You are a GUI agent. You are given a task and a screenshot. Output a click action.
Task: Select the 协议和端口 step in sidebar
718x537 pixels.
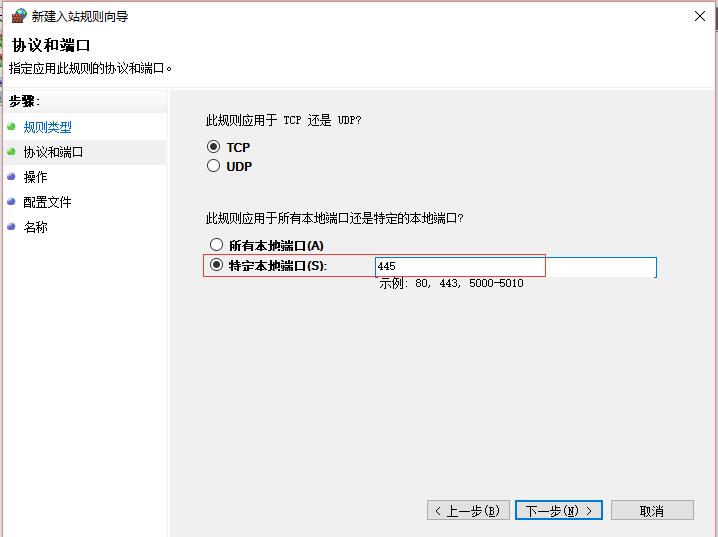pyautogui.click(x=53, y=152)
